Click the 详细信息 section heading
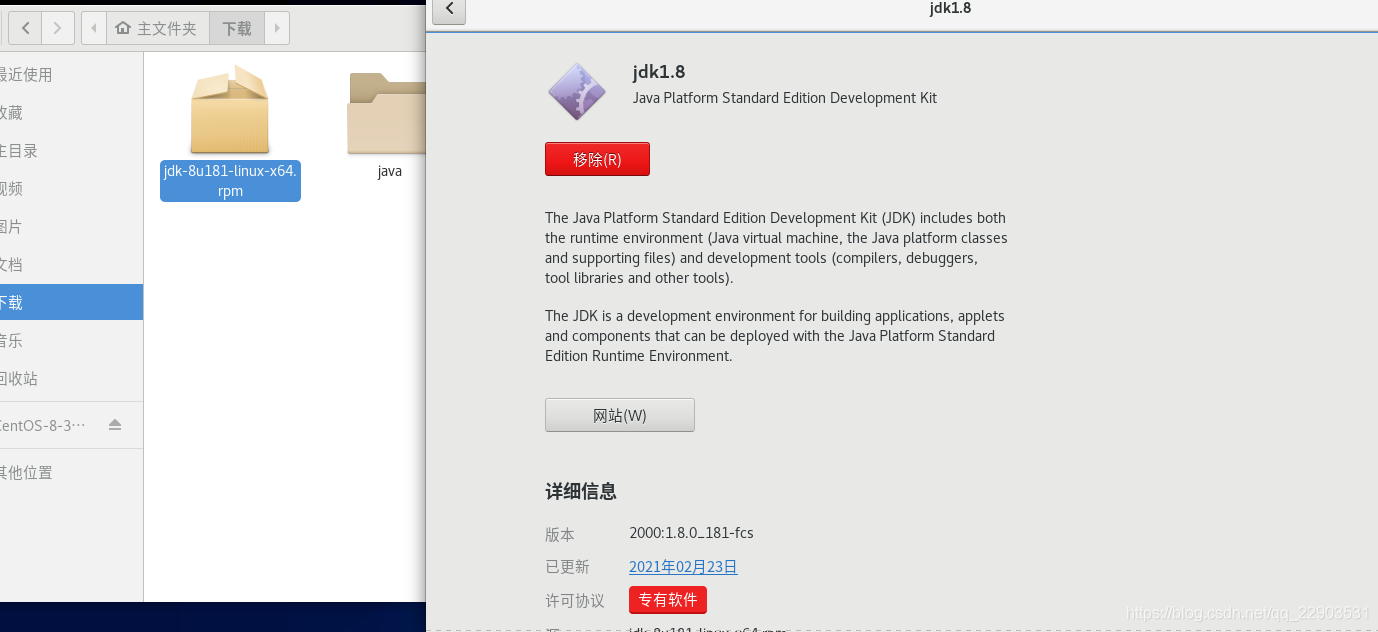 [x=581, y=491]
